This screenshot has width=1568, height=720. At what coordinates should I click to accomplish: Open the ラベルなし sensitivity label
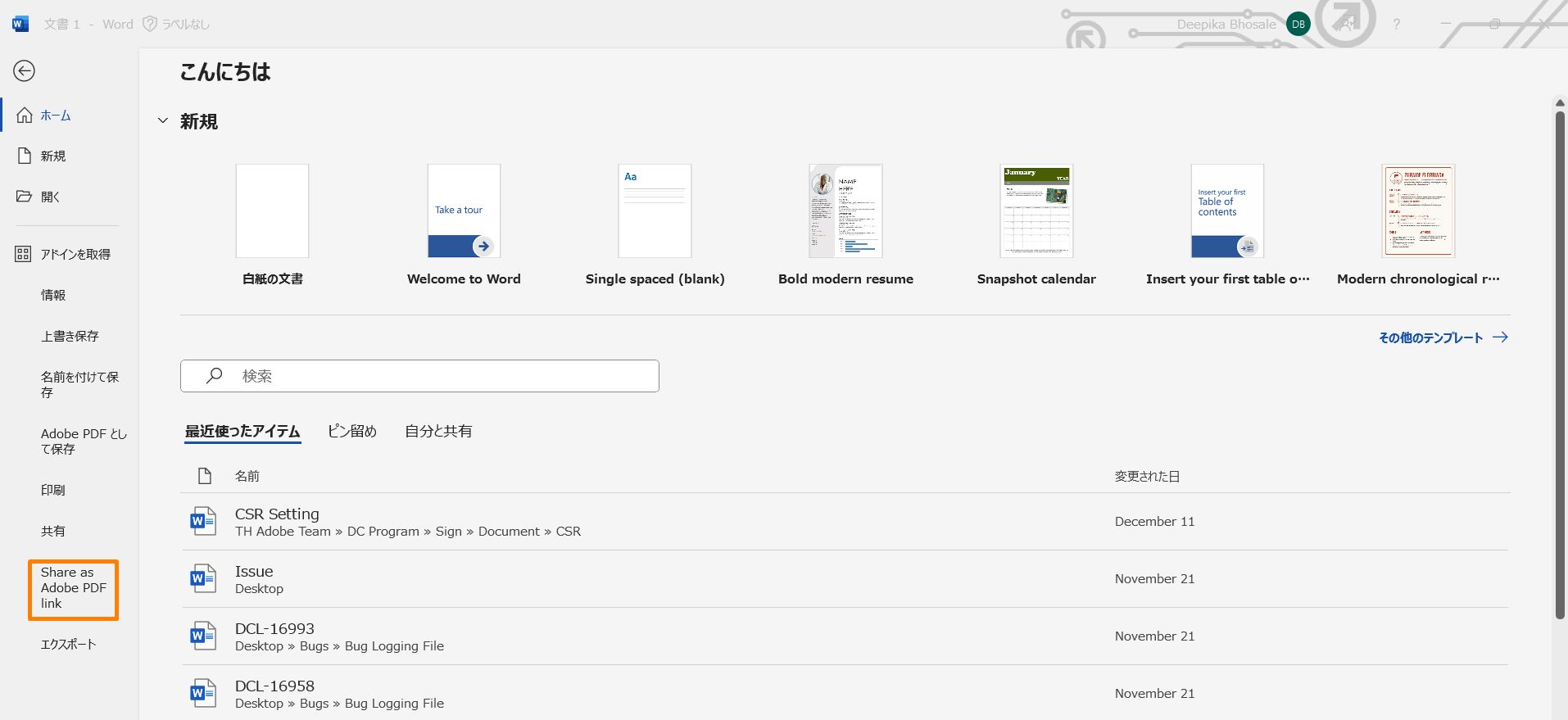pos(176,25)
